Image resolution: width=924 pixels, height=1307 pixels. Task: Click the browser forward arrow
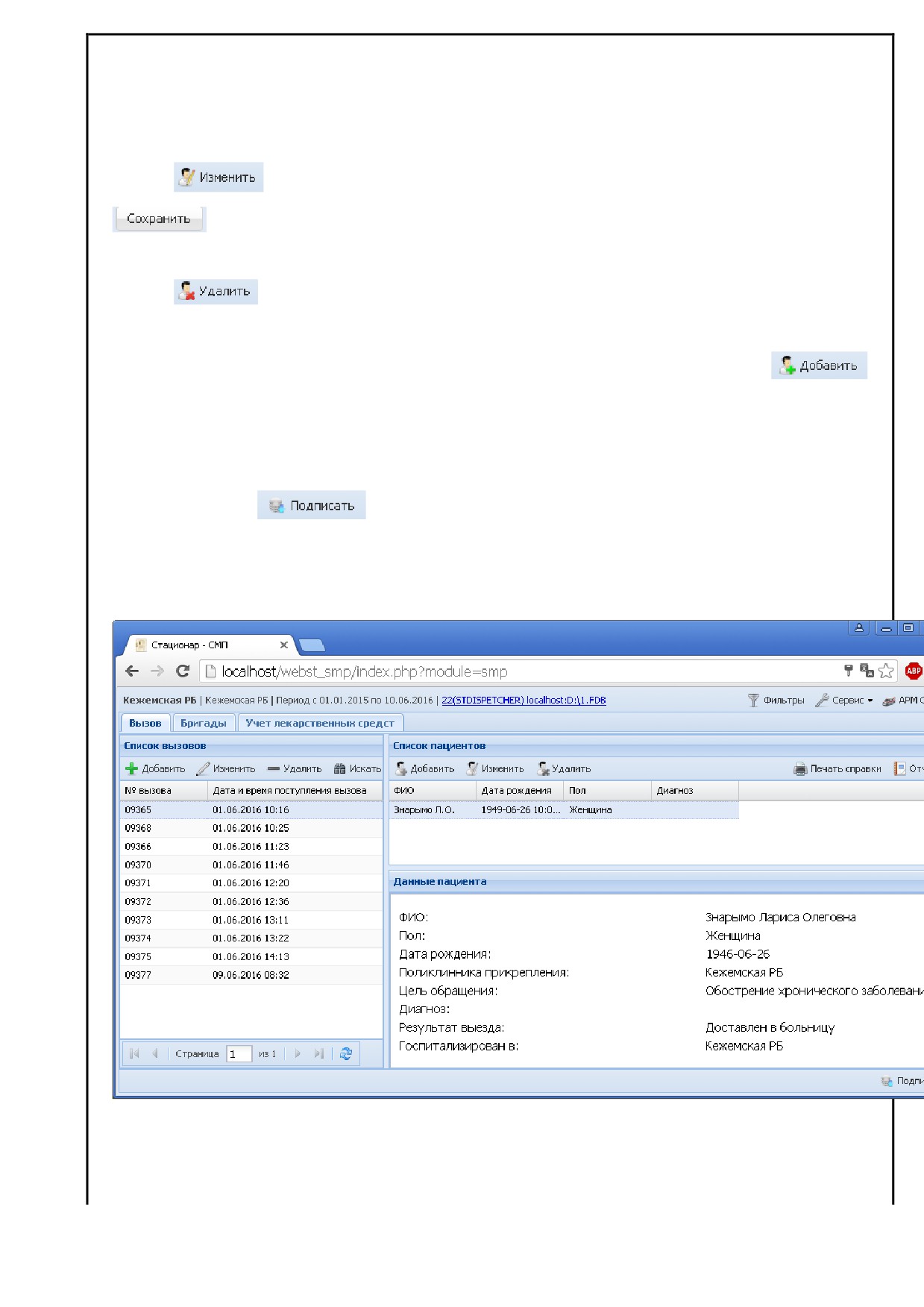pyautogui.click(x=157, y=671)
